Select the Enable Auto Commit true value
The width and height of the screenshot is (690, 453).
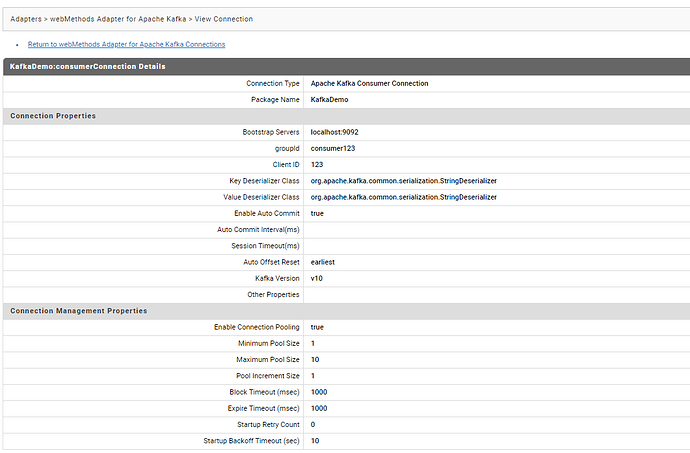[317, 214]
